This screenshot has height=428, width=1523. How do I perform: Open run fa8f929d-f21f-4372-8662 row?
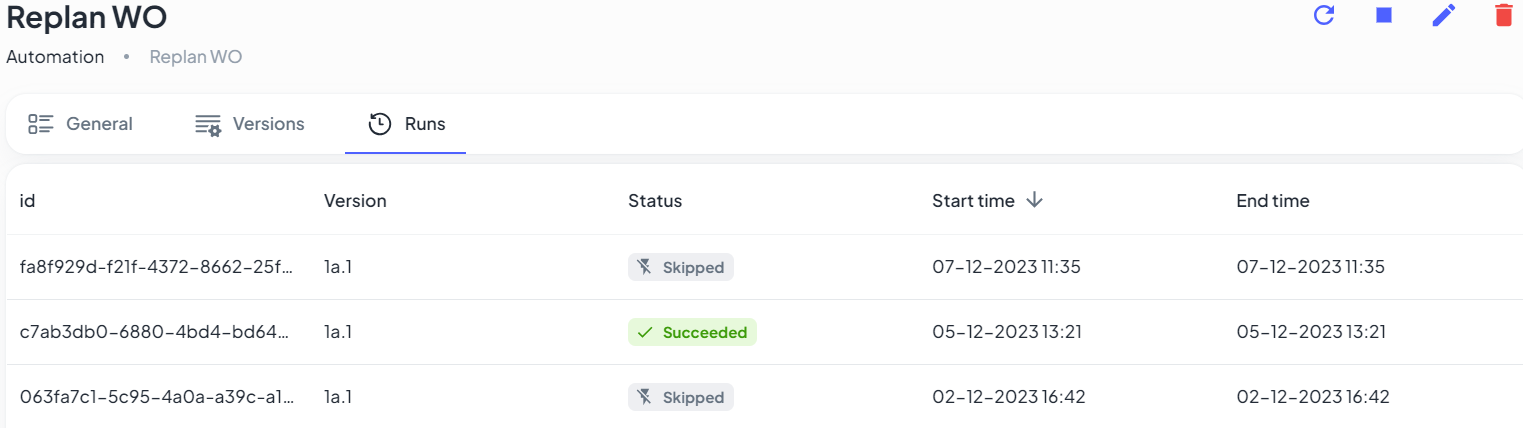click(156, 267)
